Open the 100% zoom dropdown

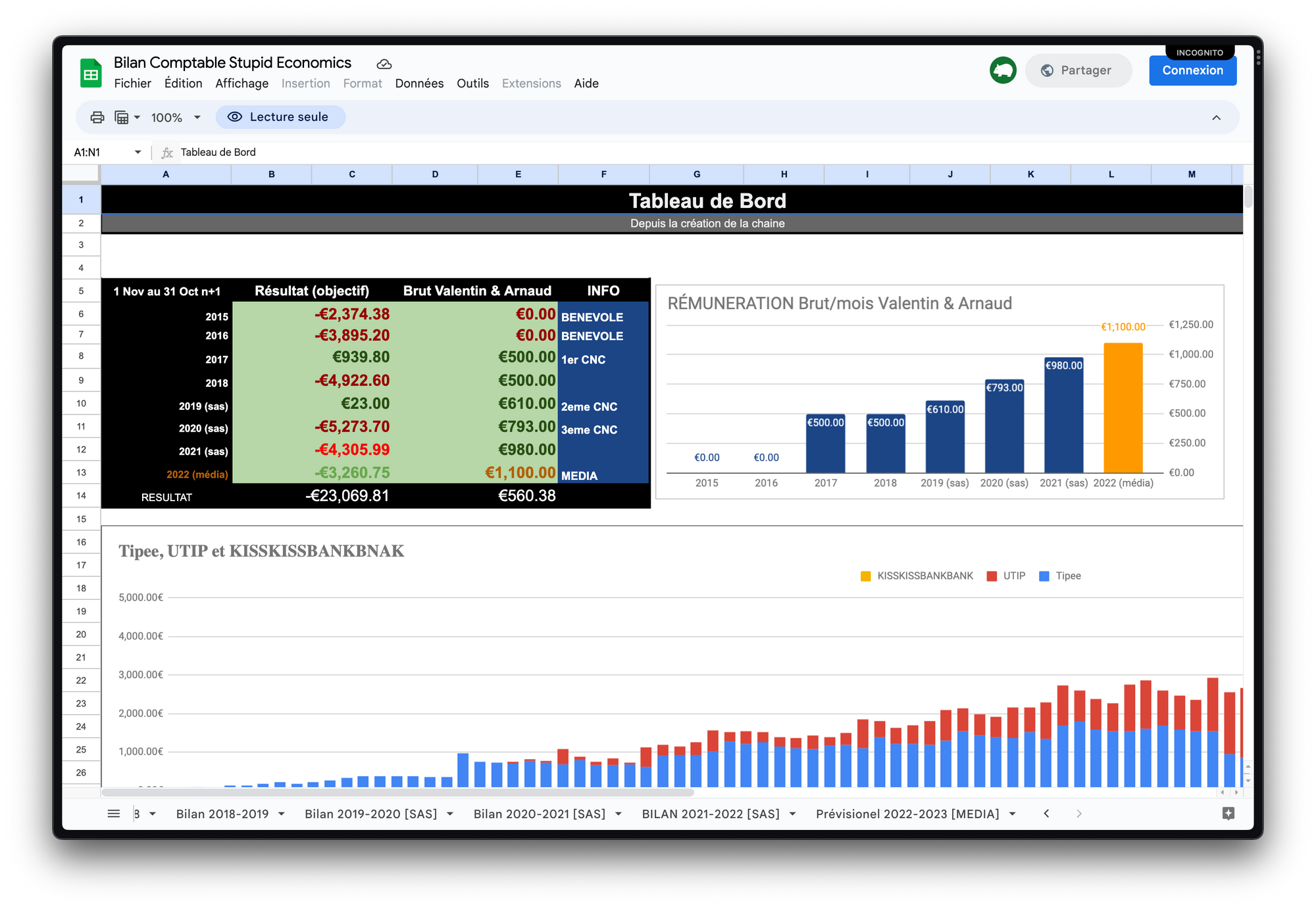pos(176,117)
